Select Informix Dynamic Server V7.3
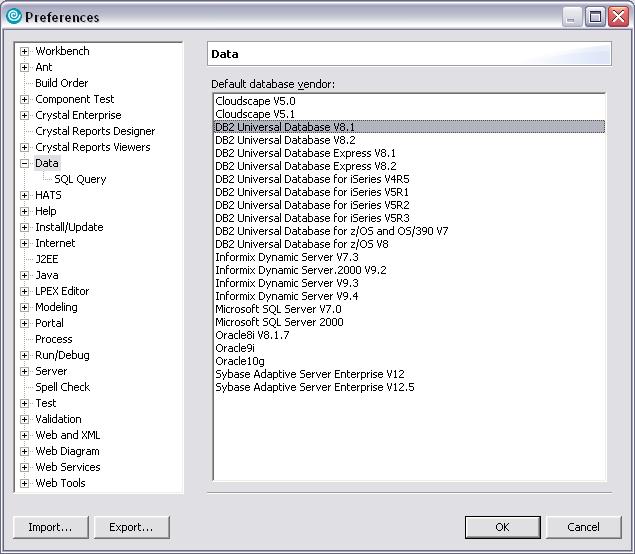635x554 pixels. [x=409, y=257]
